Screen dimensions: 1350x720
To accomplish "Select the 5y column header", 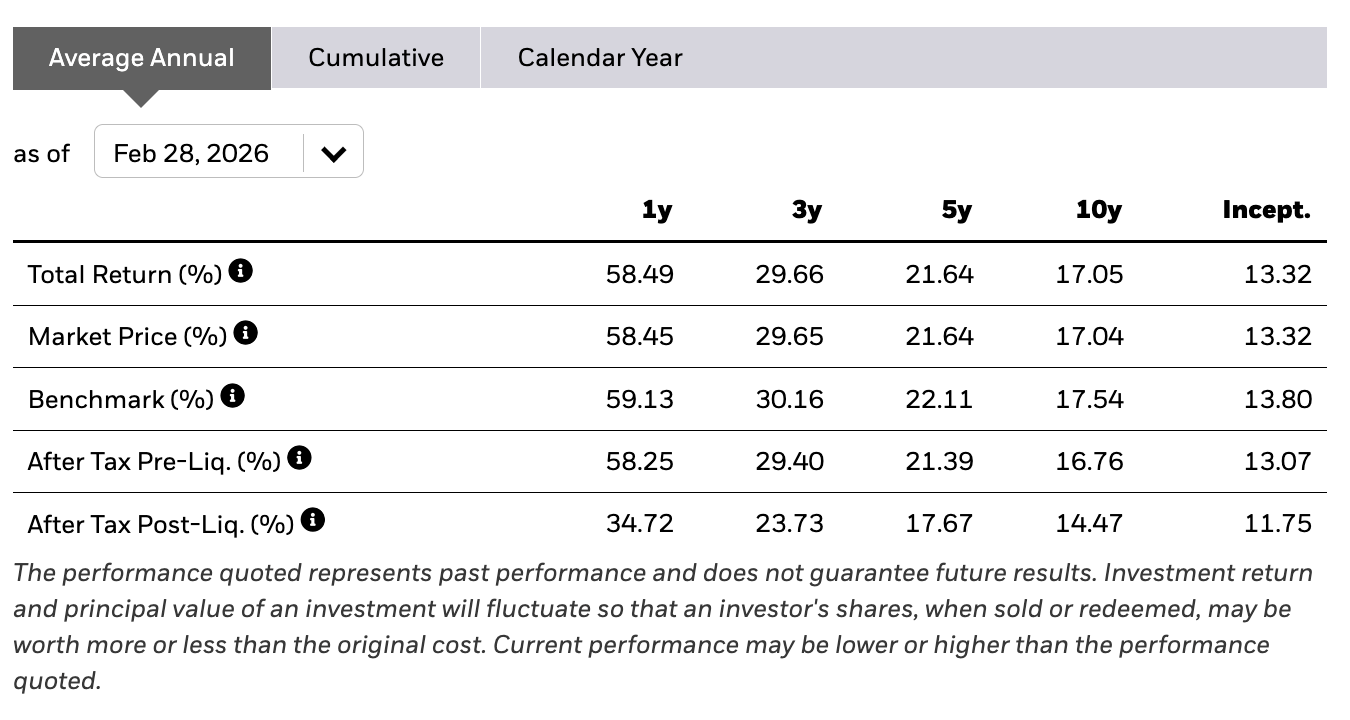I will 957,210.
